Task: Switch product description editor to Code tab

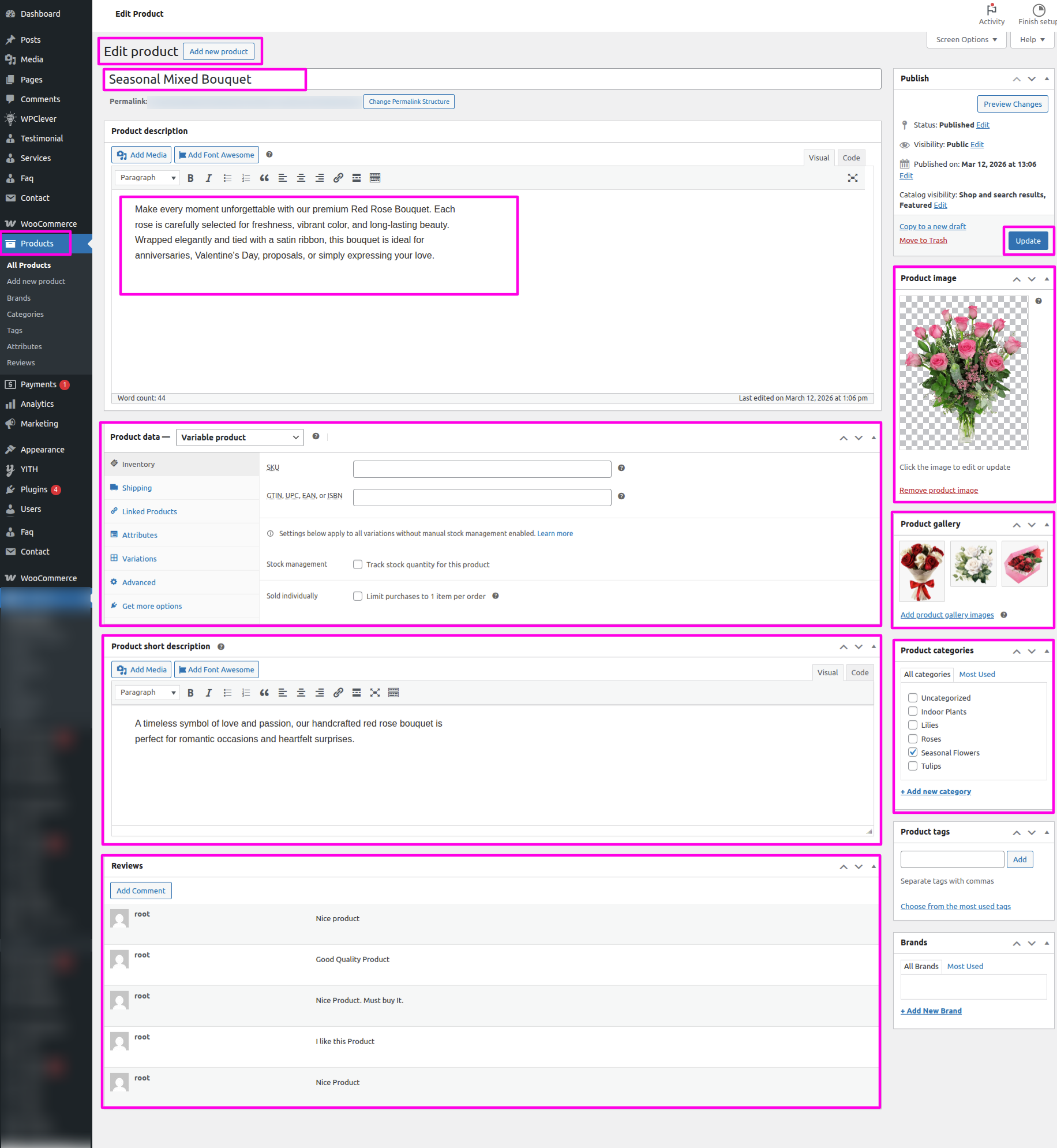Action: pyautogui.click(x=851, y=158)
